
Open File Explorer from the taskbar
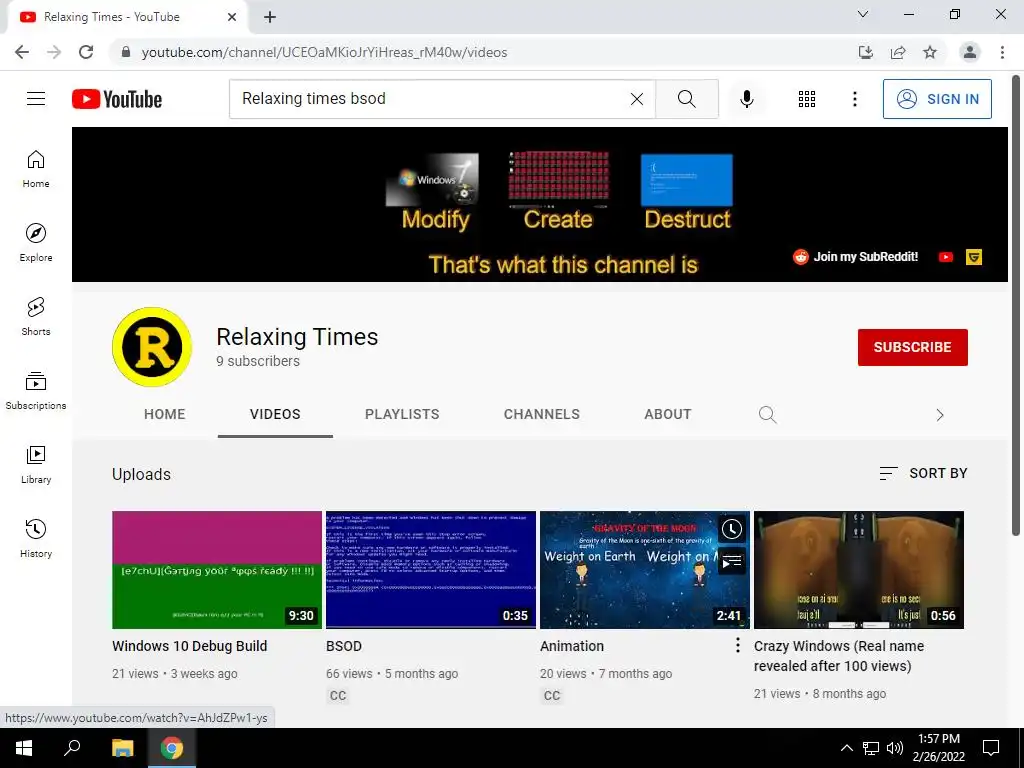click(122, 748)
